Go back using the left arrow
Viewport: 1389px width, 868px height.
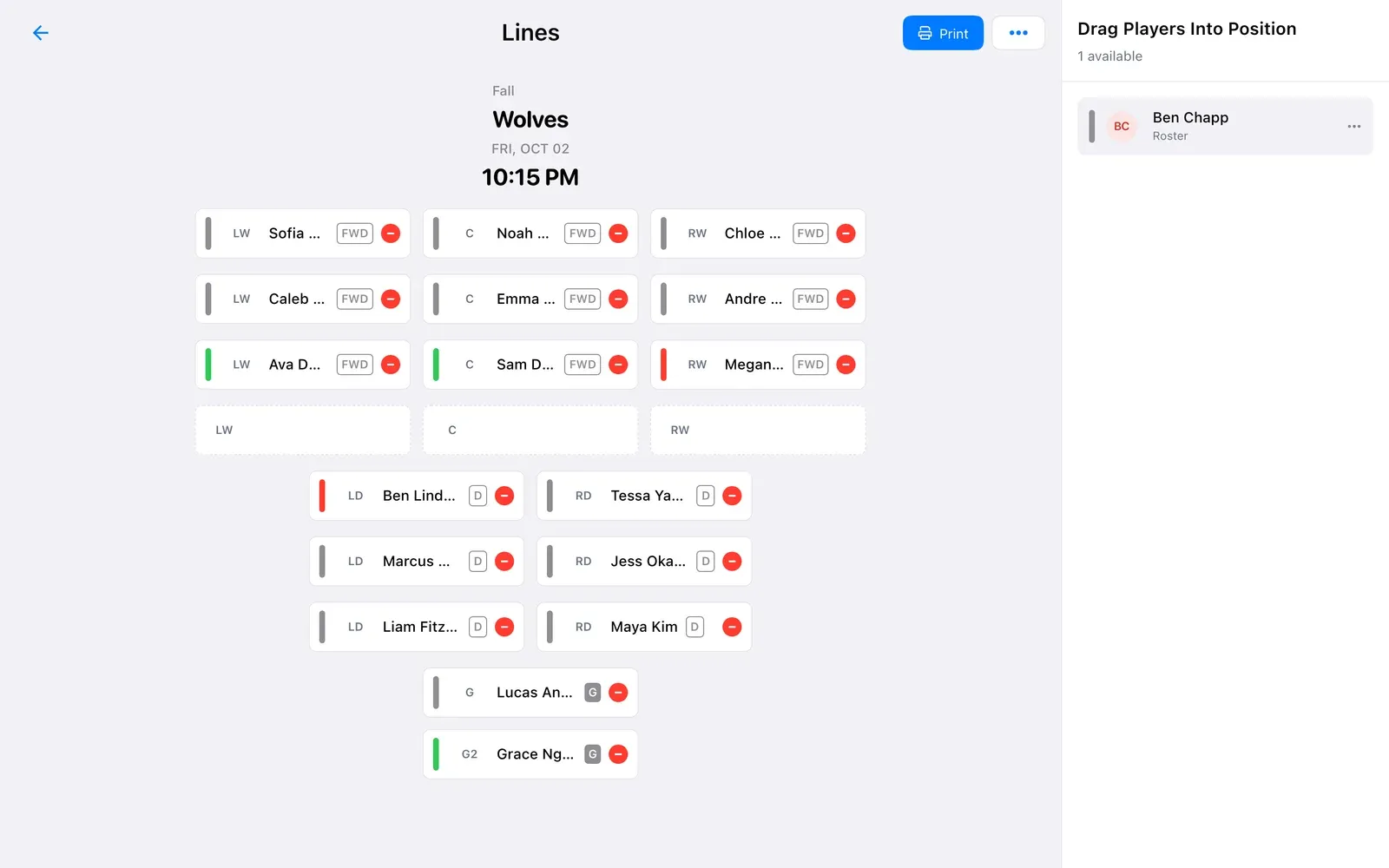coord(40,33)
